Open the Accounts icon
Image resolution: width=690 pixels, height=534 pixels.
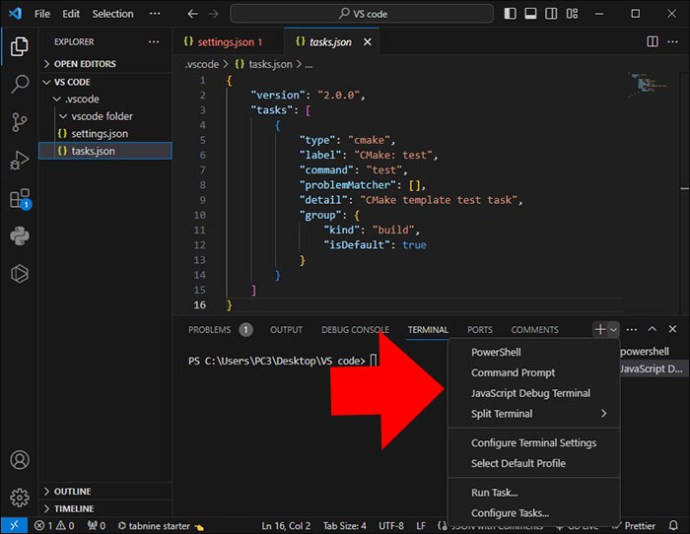click(x=20, y=460)
